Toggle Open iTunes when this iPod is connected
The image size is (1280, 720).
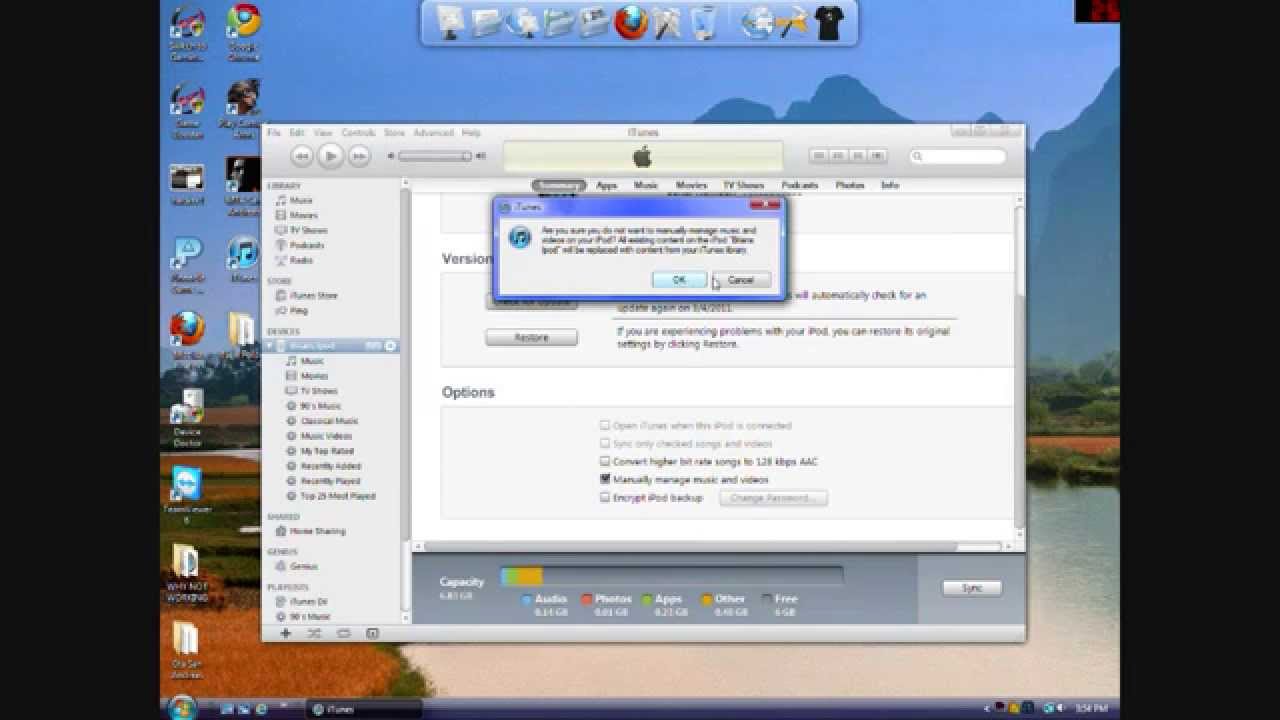pyautogui.click(x=605, y=426)
